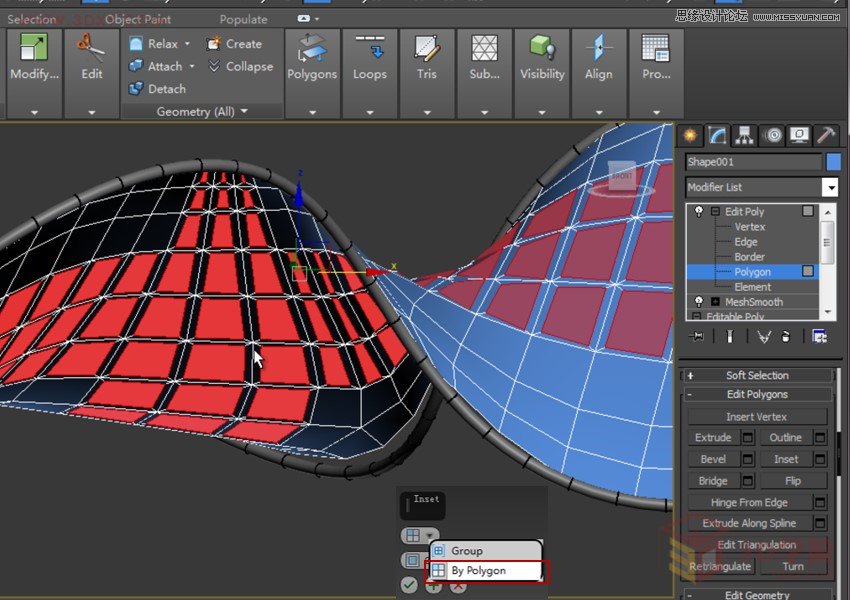Click Insert Vertex button
Viewport: 850px width, 600px height.
757,416
